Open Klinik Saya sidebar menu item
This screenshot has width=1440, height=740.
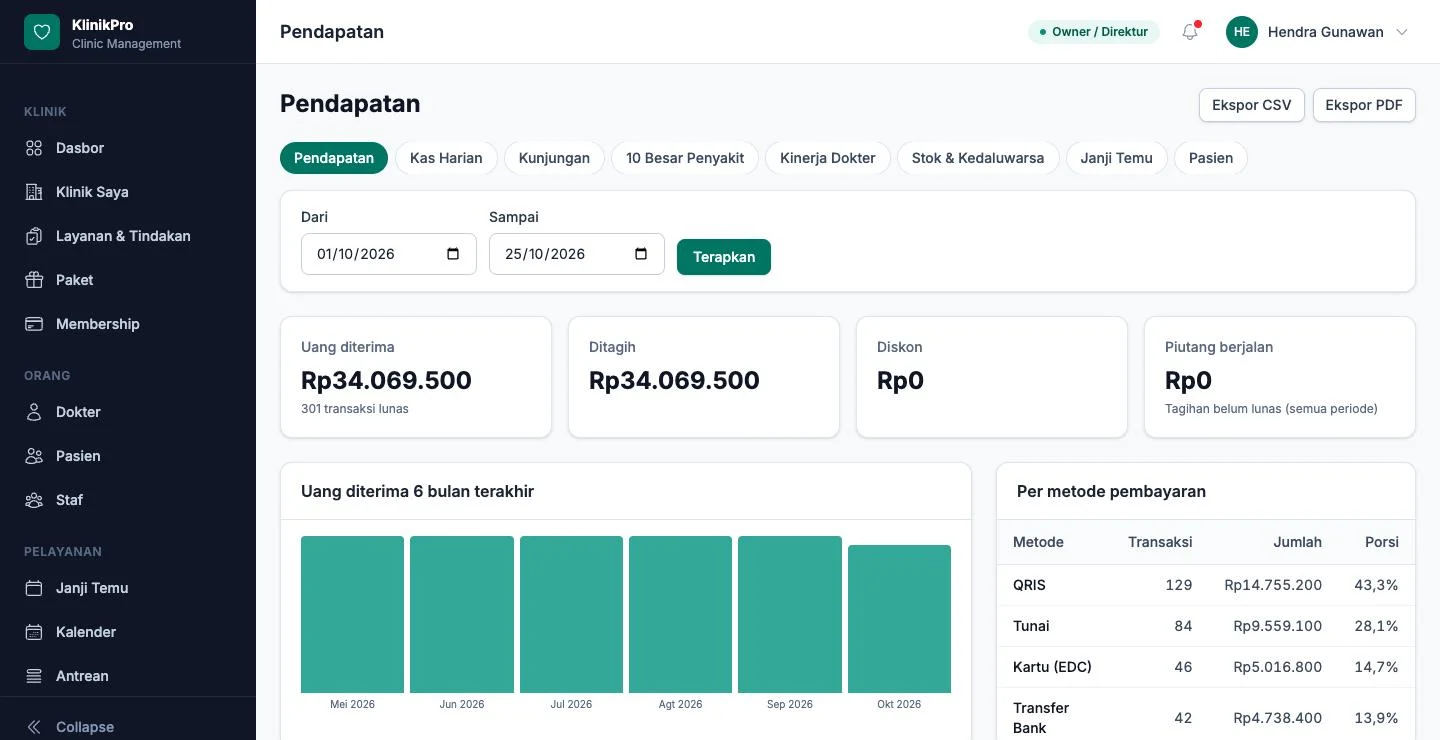(92, 192)
